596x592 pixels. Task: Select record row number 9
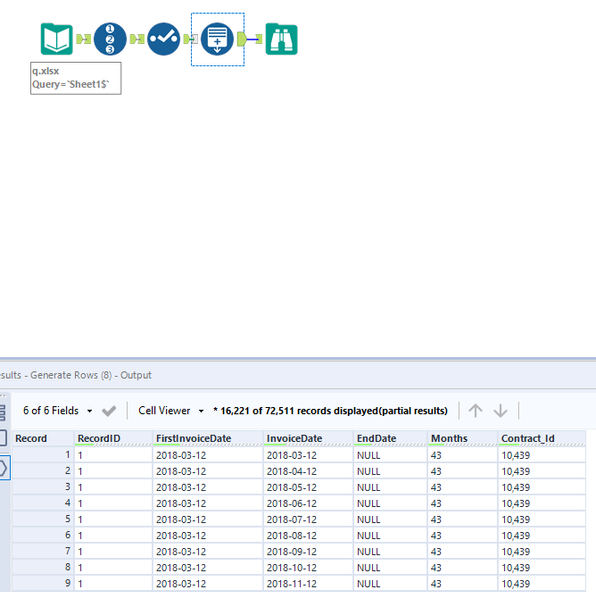43,583
